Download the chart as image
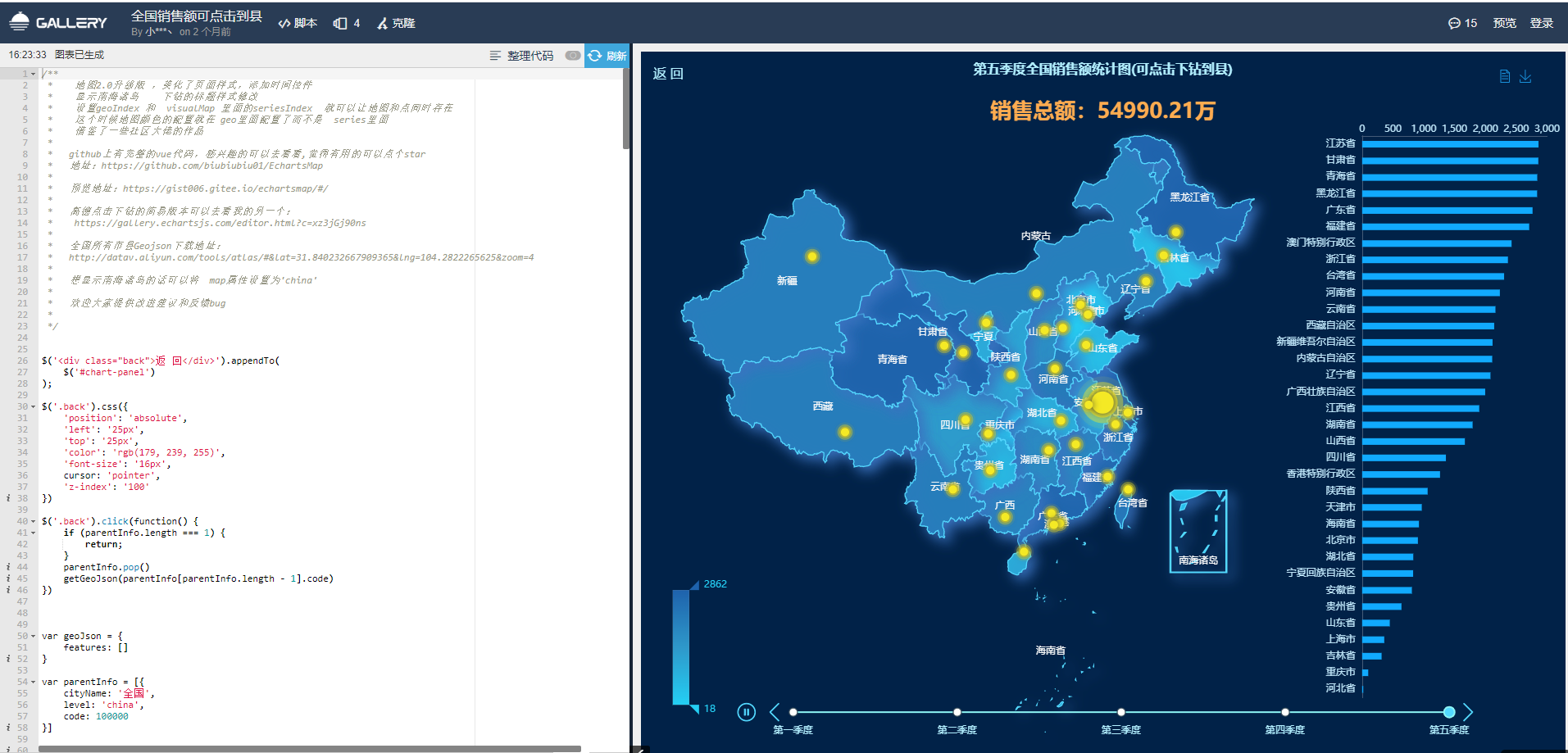The image size is (1568, 753). (x=1525, y=76)
